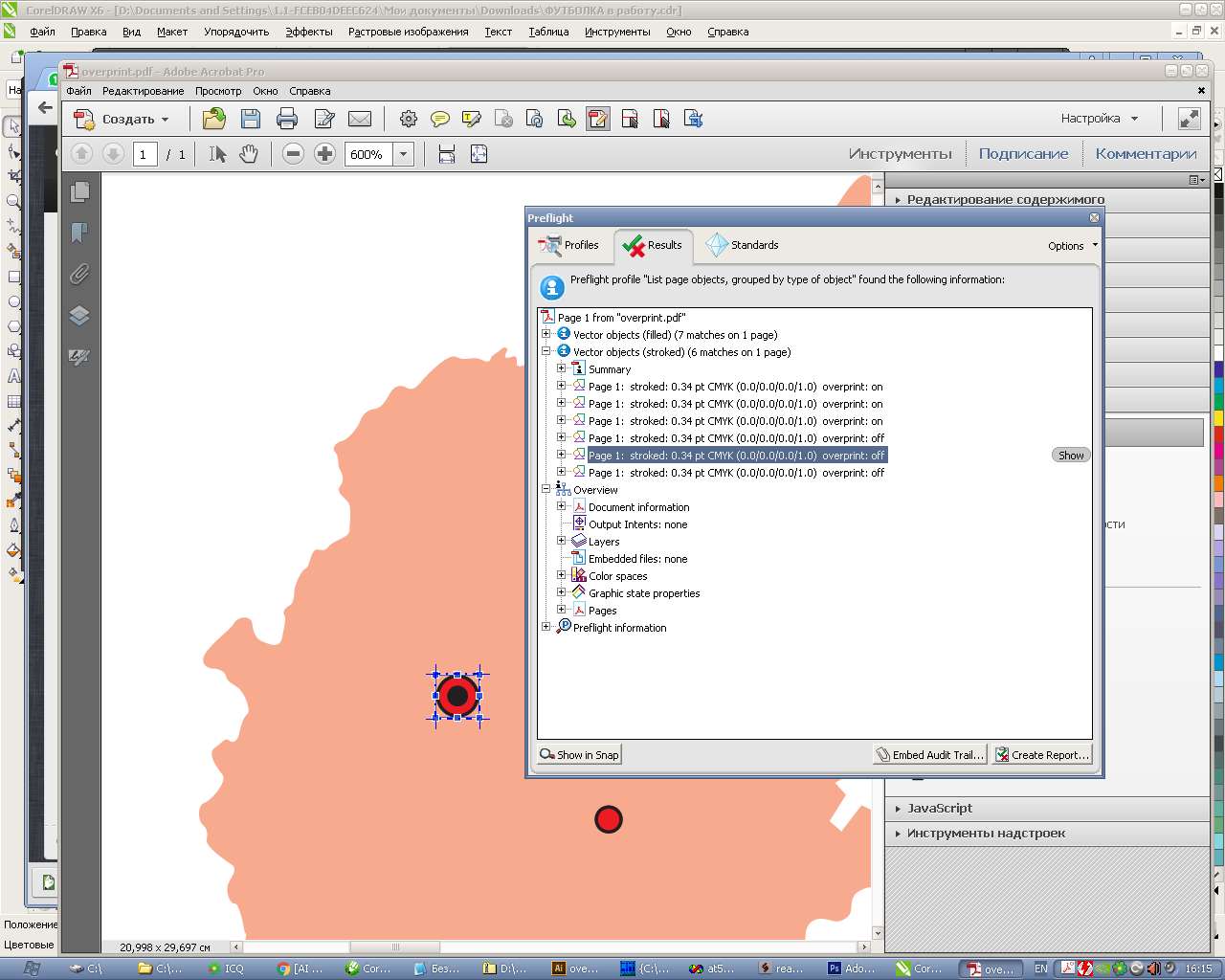Expand the Color spaces node

click(562, 575)
